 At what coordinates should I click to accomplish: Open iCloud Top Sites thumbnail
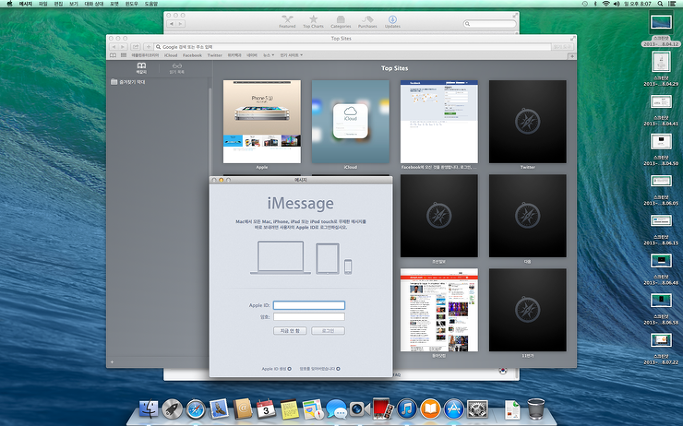coord(351,122)
